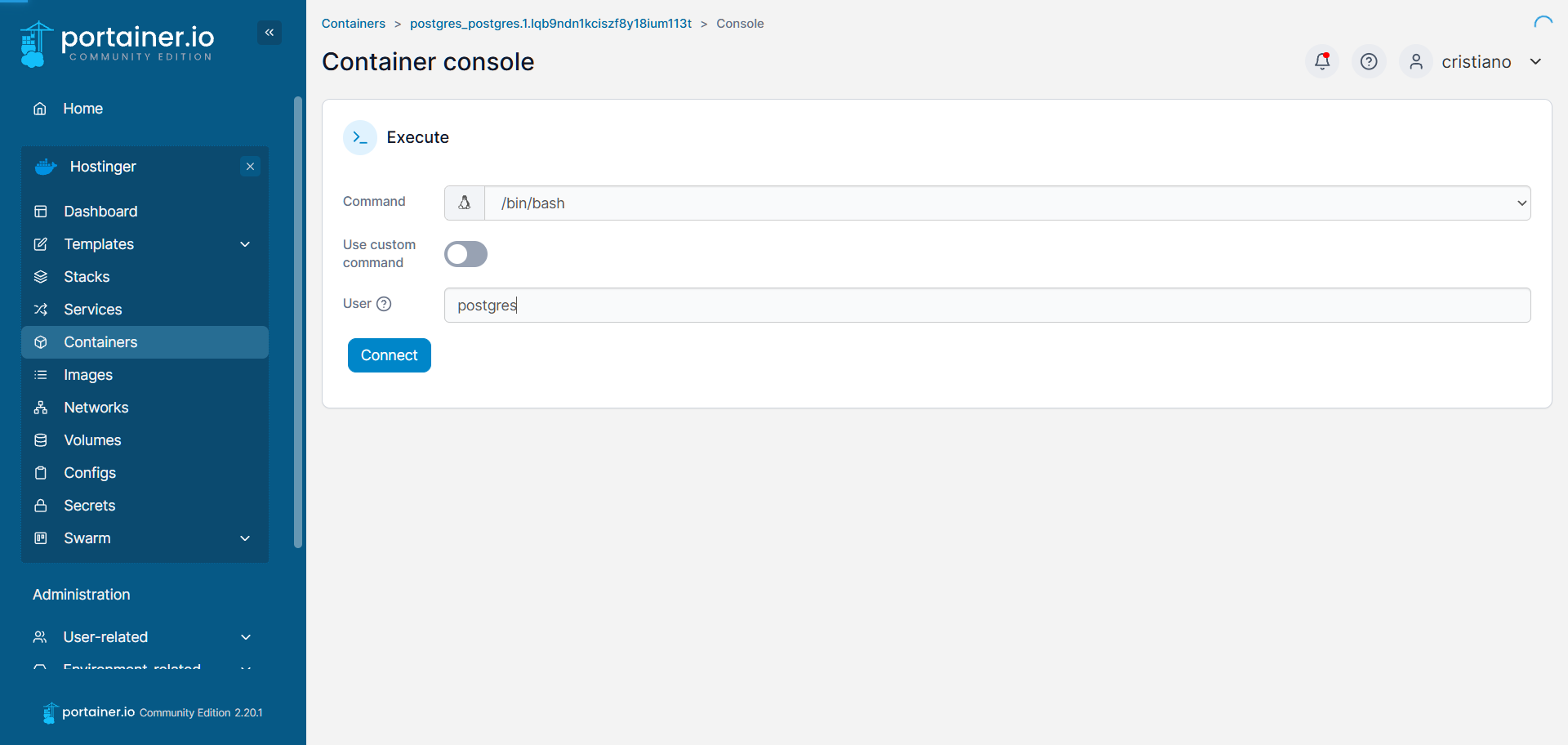Expand the Templates submenu chevron
The height and width of the screenshot is (745, 1568).
(x=245, y=244)
